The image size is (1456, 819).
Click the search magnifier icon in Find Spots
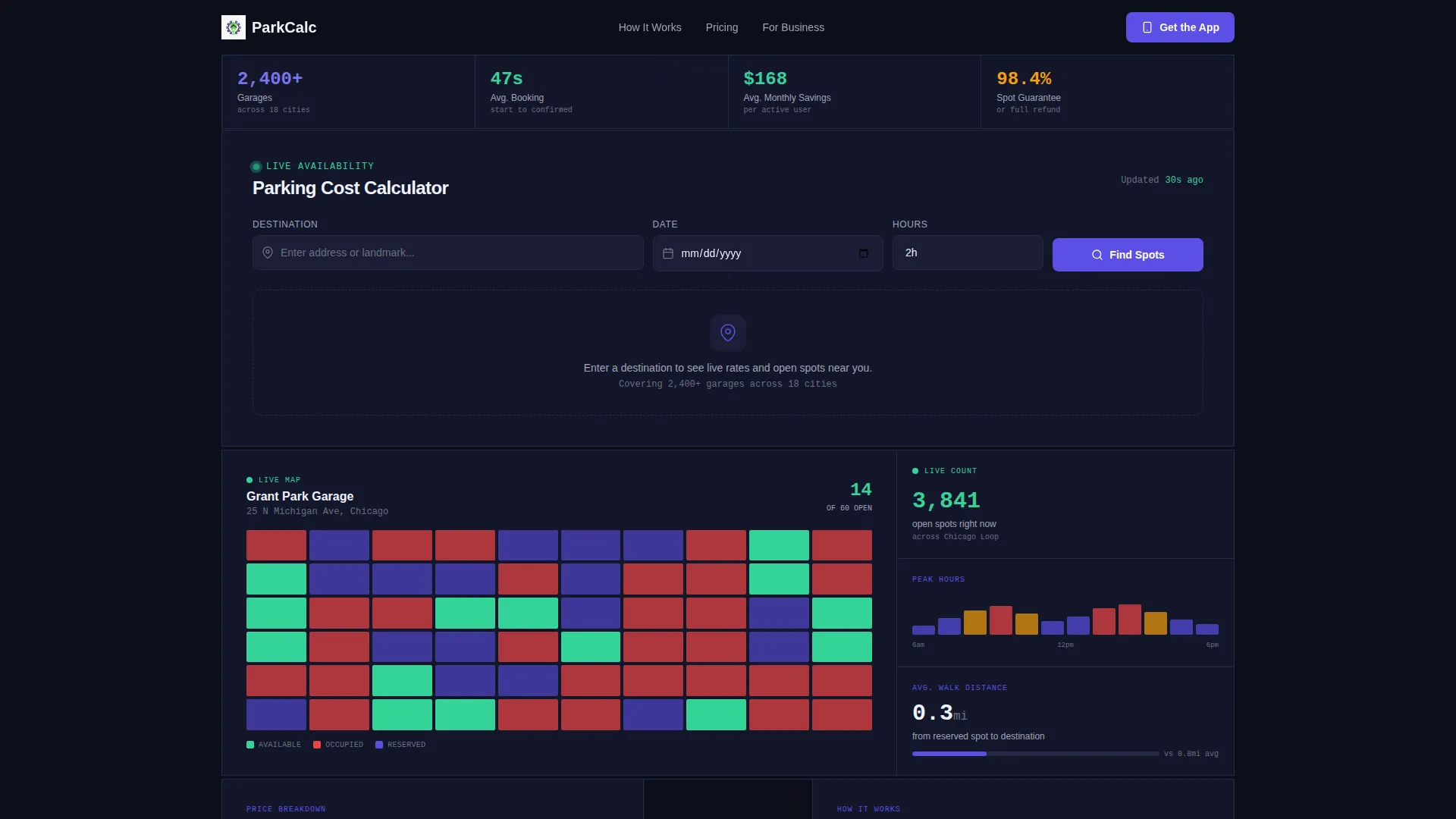coord(1097,255)
